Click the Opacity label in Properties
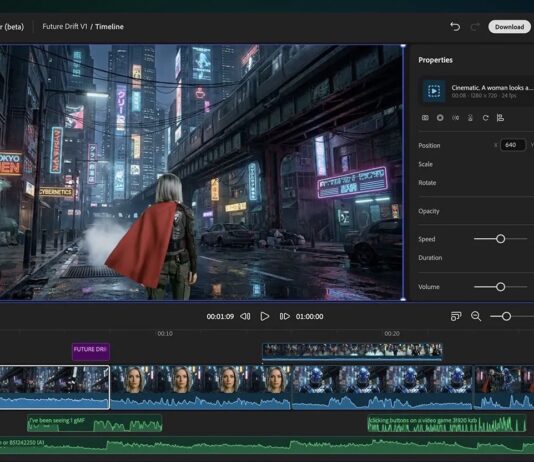The width and height of the screenshot is (534, 462). tap(429, 211)
